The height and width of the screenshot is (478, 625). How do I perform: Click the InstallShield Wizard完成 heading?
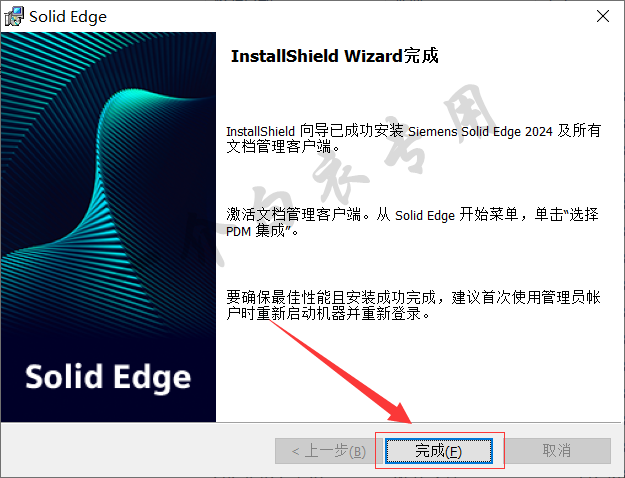(335, 56)
